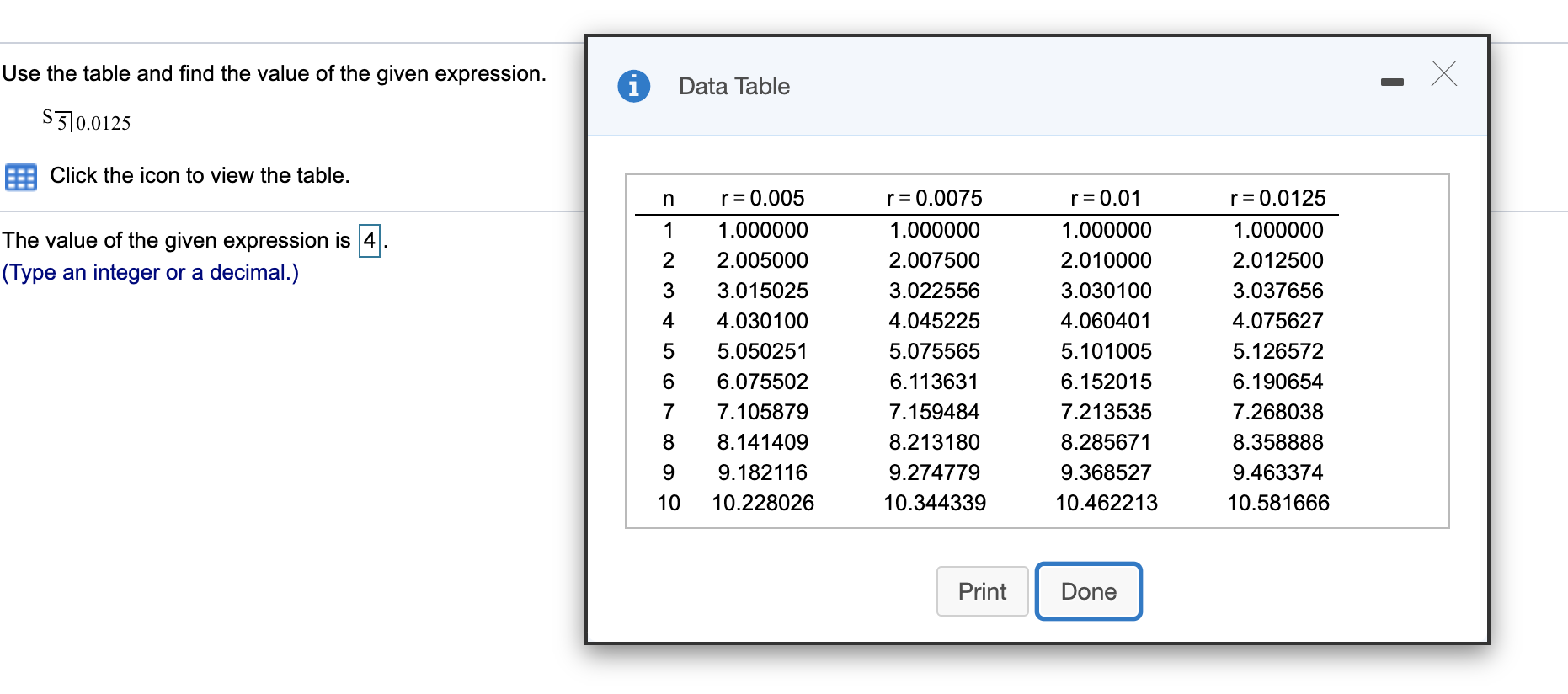The image size is (1568, 694).
Task: Click the value 4.075627 in the table
Action: 1277,321
